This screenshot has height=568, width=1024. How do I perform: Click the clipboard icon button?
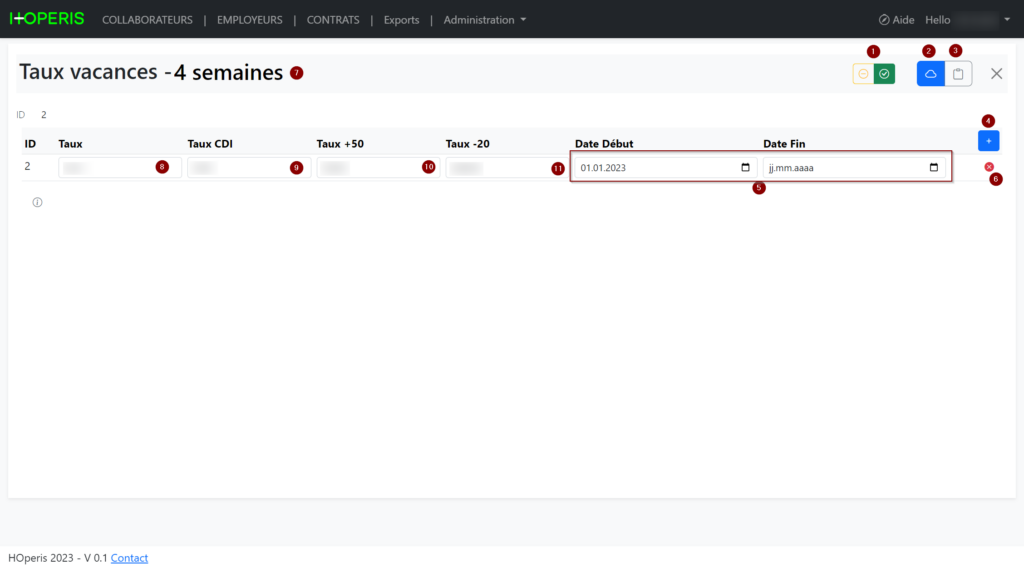point(958,74)
